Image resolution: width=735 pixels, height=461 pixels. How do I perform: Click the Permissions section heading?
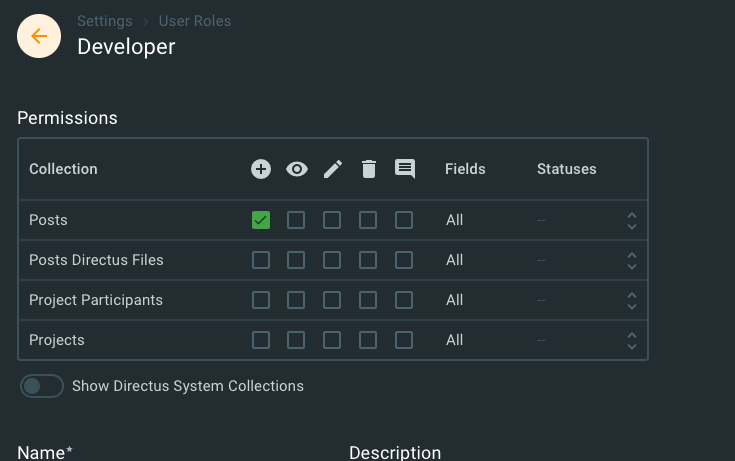(x=67, y=118)
